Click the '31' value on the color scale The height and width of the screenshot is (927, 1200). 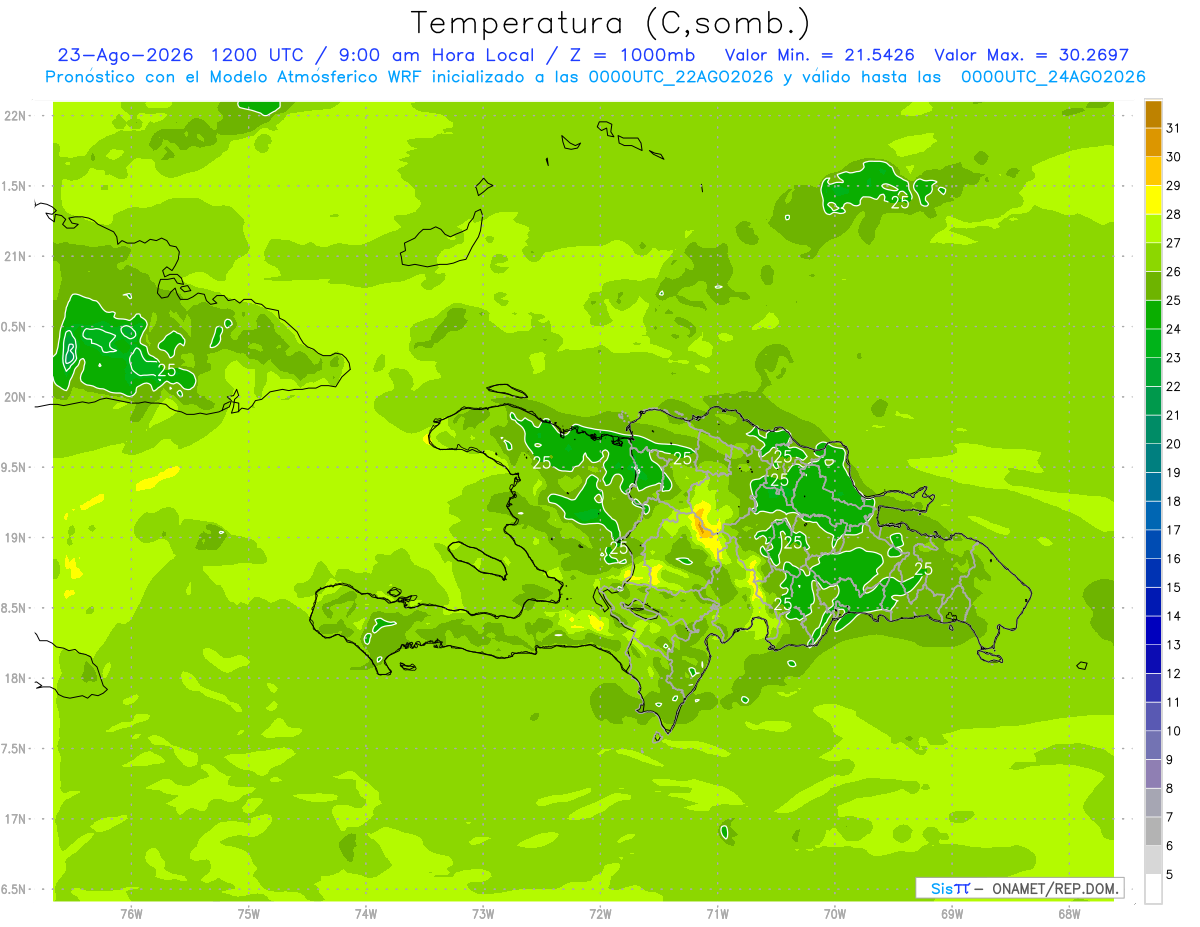click(x=1173, y=128)
